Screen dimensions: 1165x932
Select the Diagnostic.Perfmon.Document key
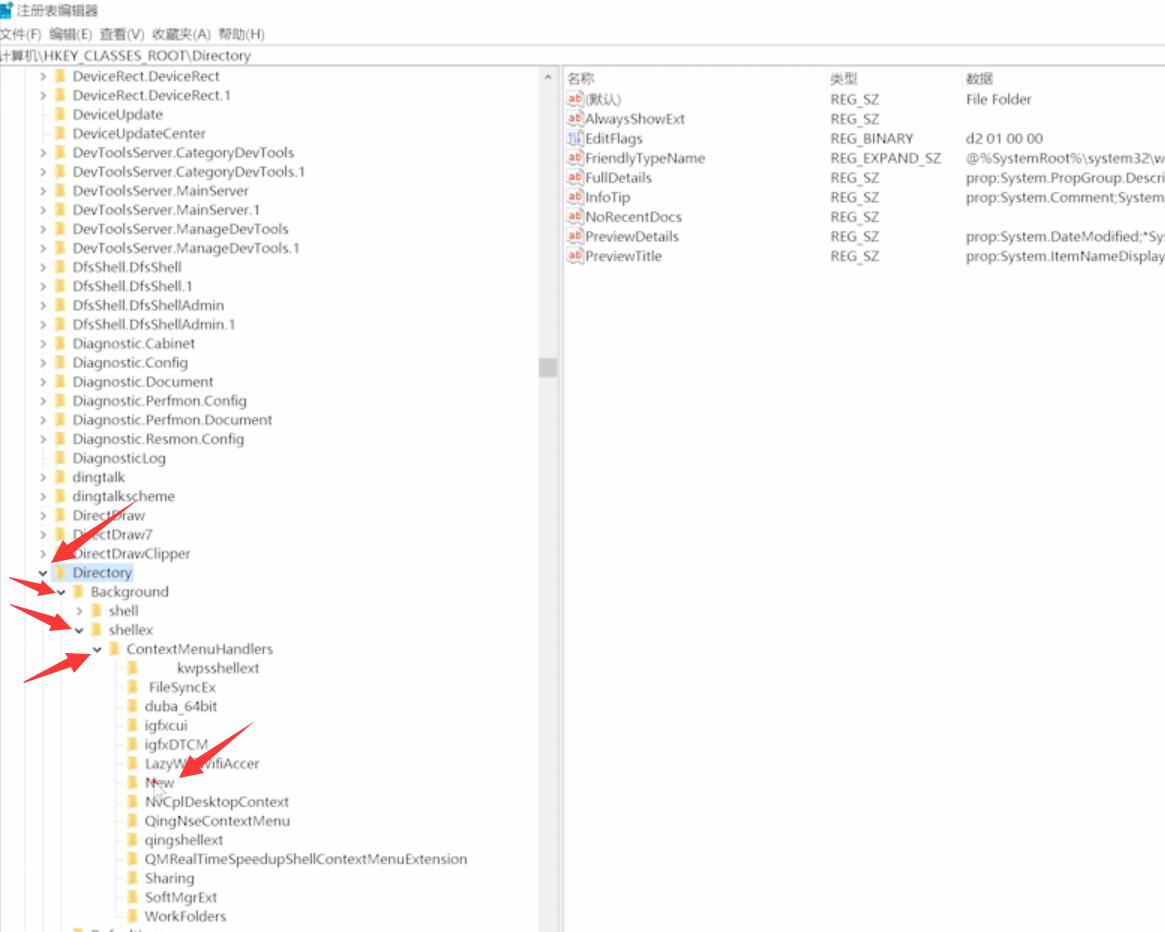pos(172,420)
